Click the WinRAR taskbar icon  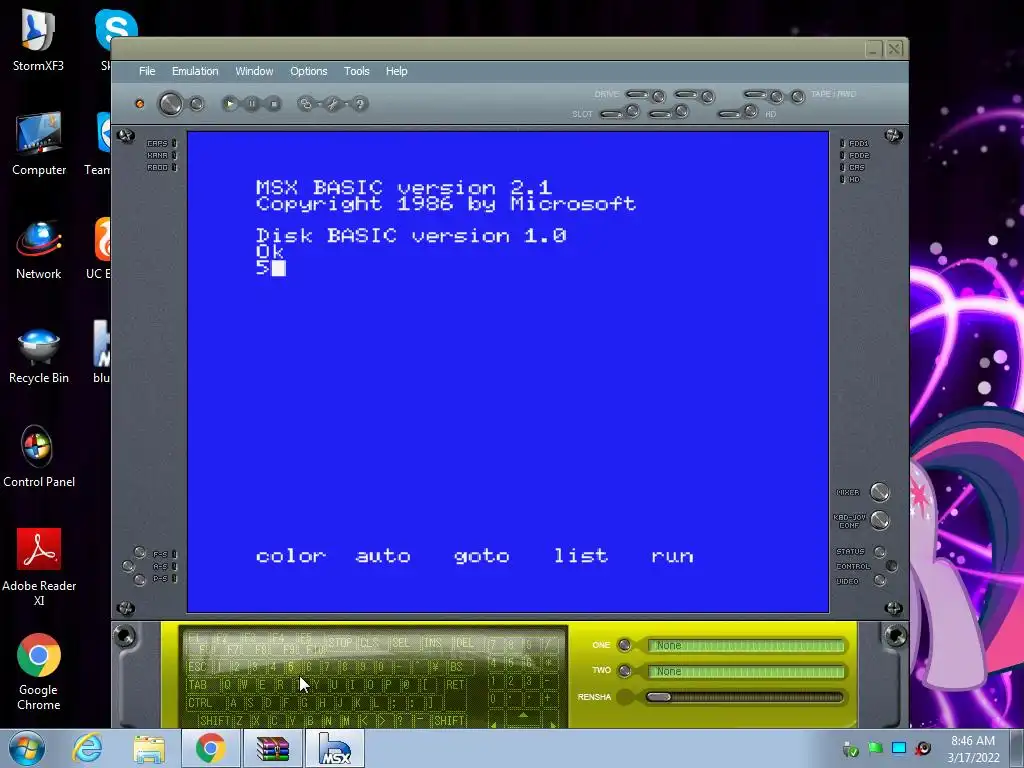click(273, 748)
